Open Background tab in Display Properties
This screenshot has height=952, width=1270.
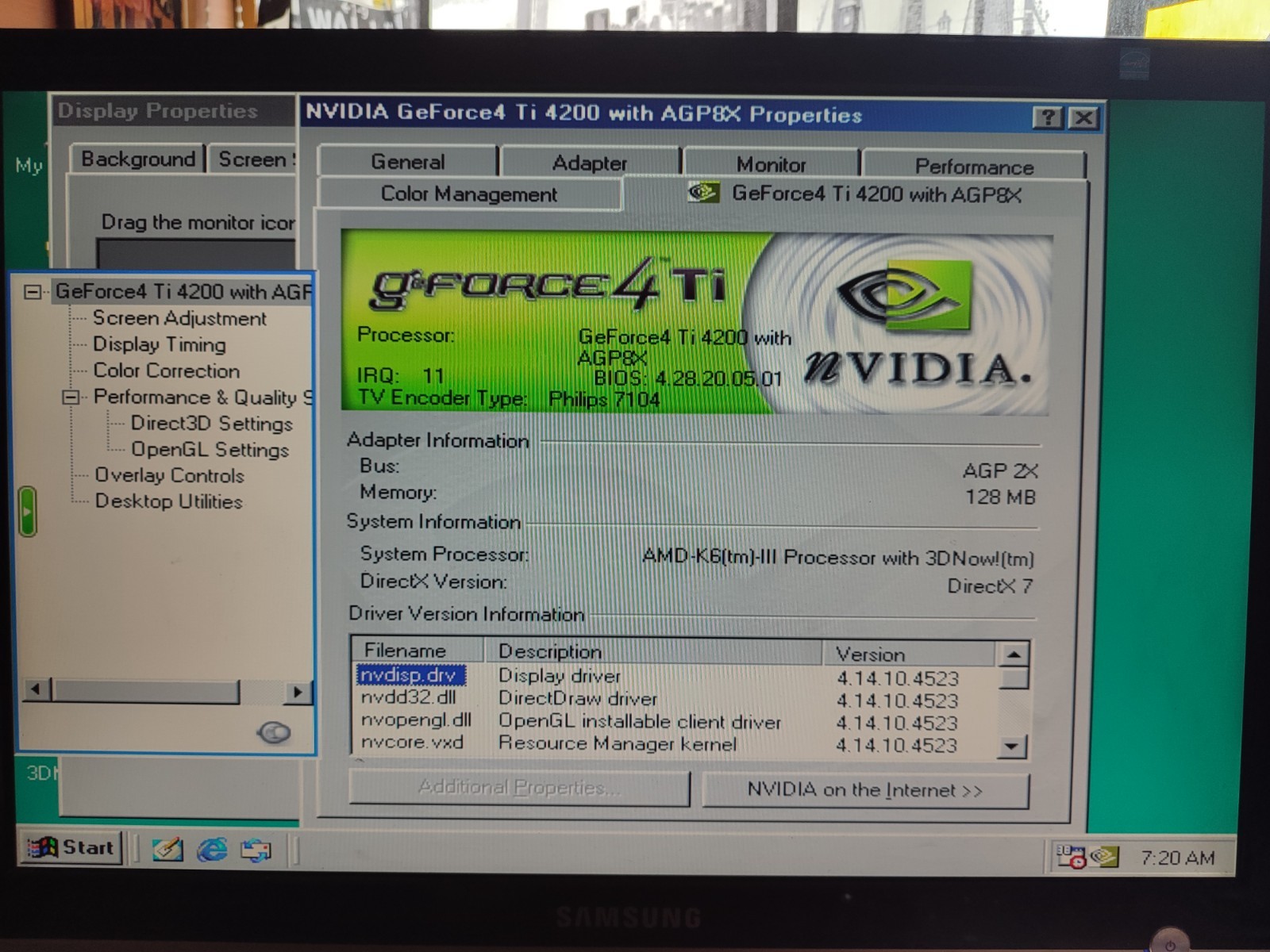pyautogui.click(x=138, y=159)
